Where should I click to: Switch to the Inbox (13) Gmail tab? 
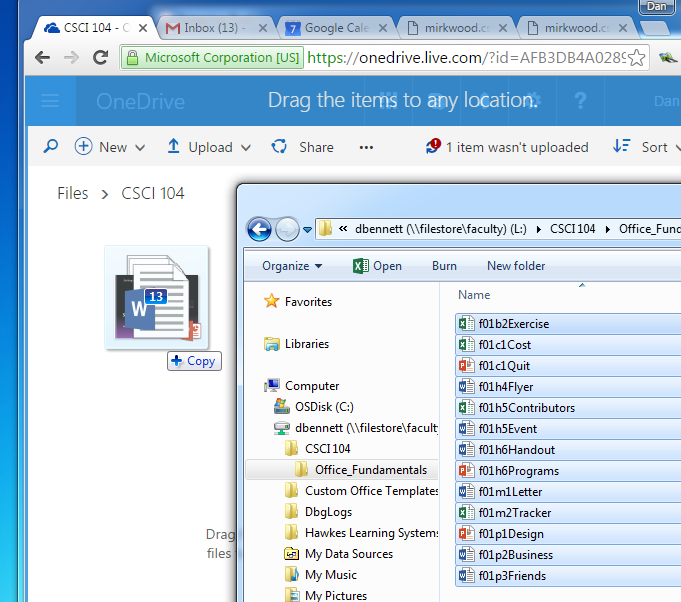(x=216, y=28)
